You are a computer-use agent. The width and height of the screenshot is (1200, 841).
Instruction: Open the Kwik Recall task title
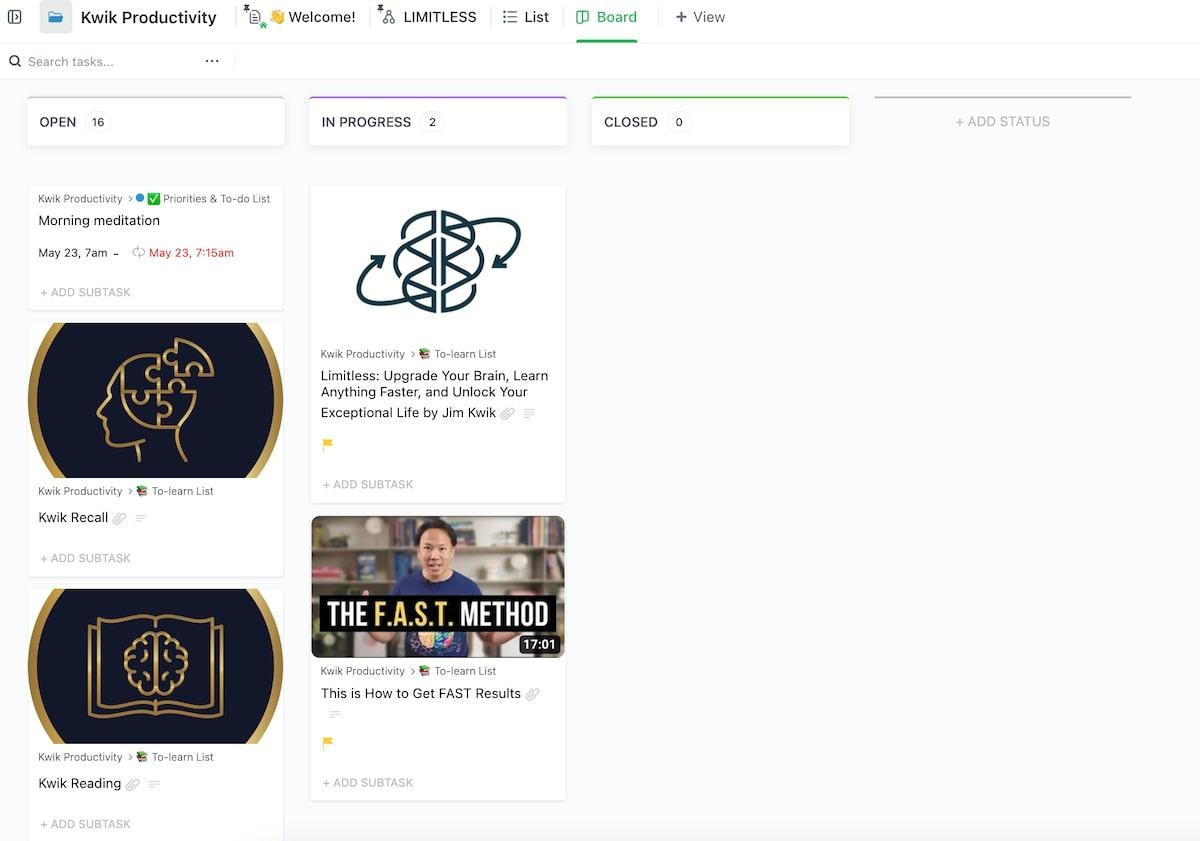pyautogui.click(x=73, y=518)
